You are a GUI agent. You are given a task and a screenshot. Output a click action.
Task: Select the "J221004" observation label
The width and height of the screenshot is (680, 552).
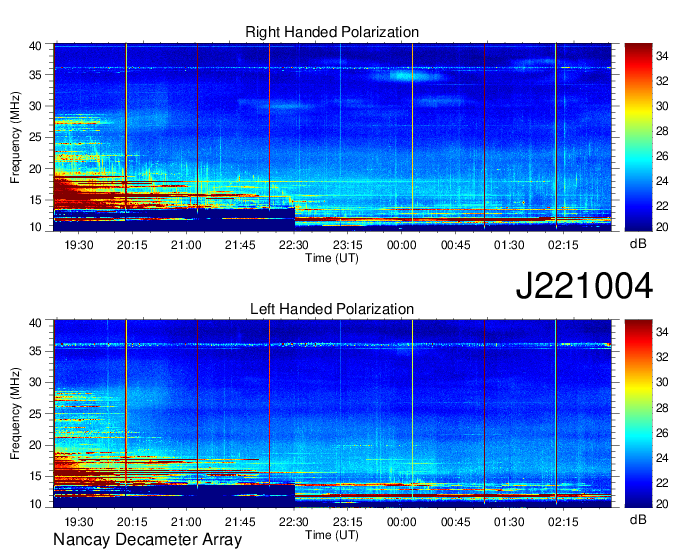click(x=584, y=286)
